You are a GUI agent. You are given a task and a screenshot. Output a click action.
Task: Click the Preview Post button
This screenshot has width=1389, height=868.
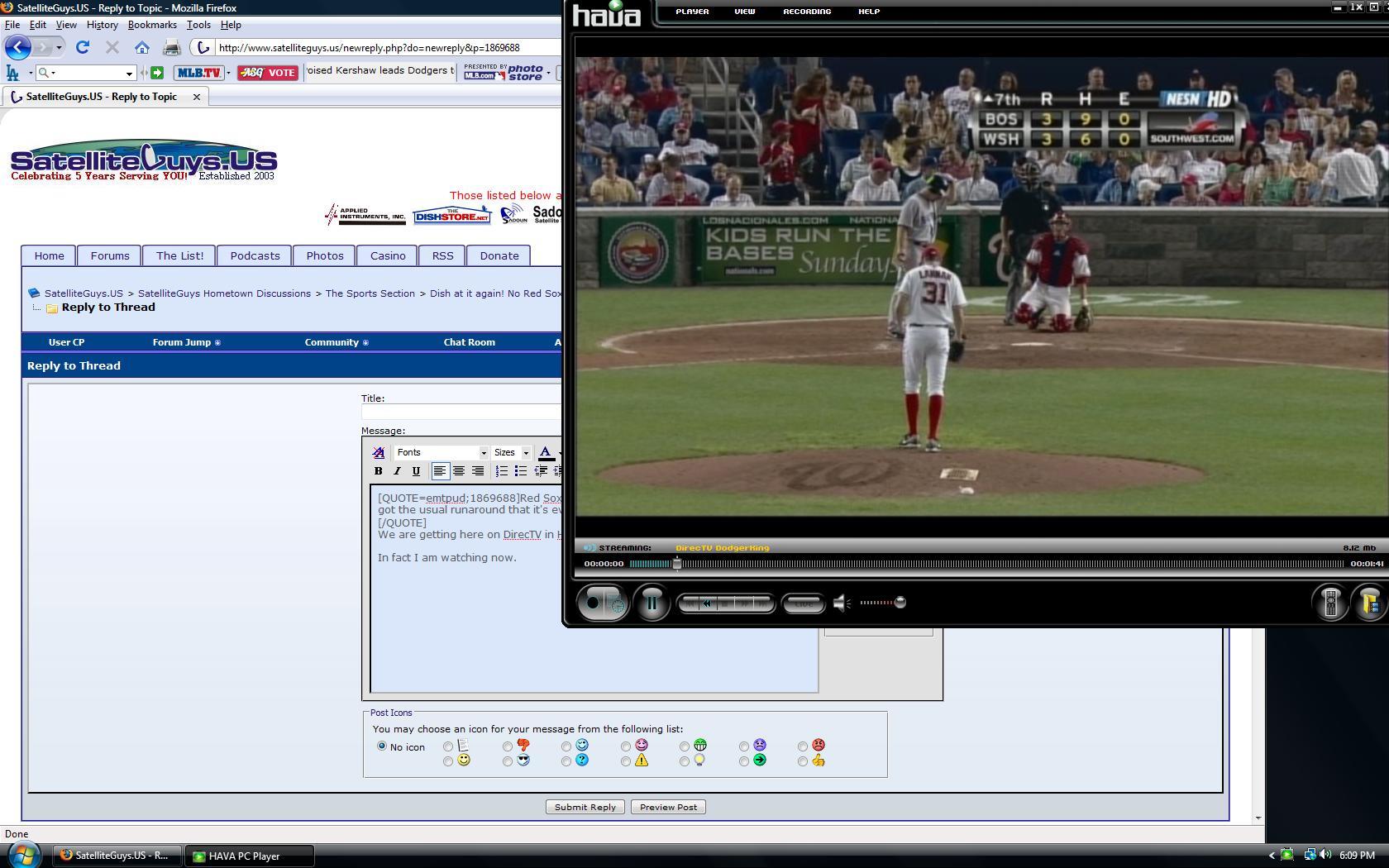(668, 807)
